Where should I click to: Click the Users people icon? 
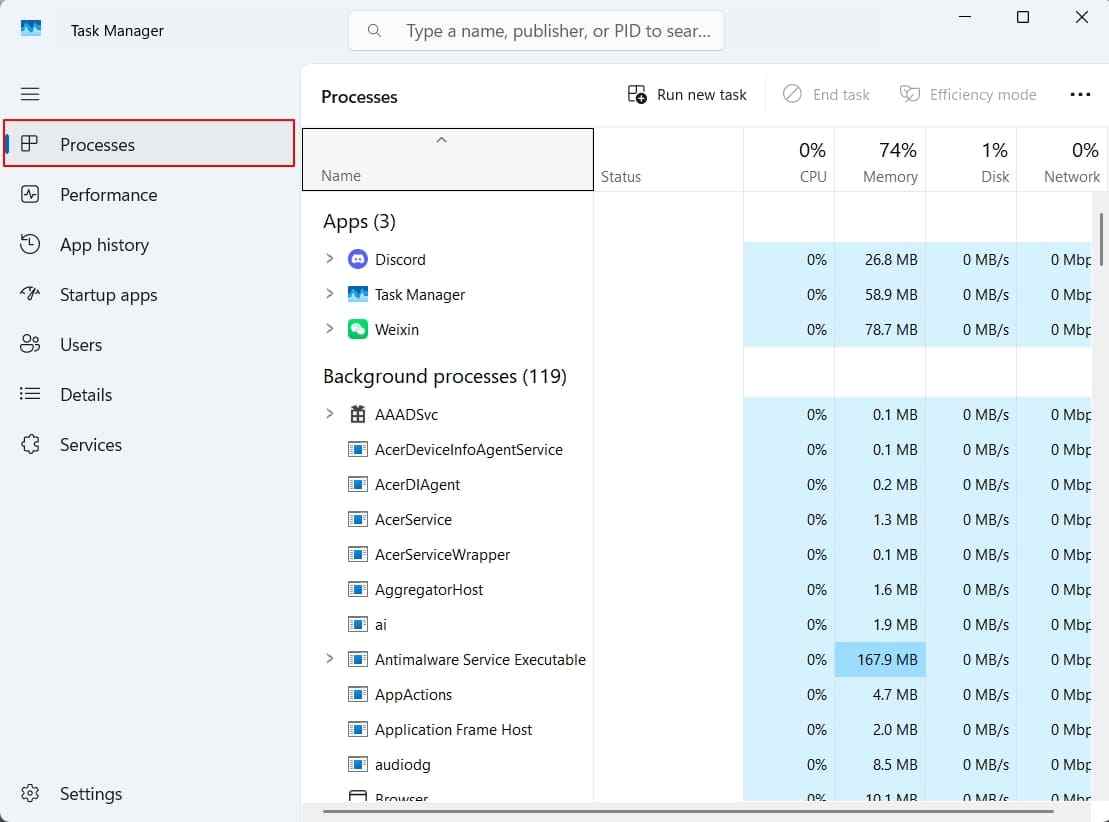point(30,344)
